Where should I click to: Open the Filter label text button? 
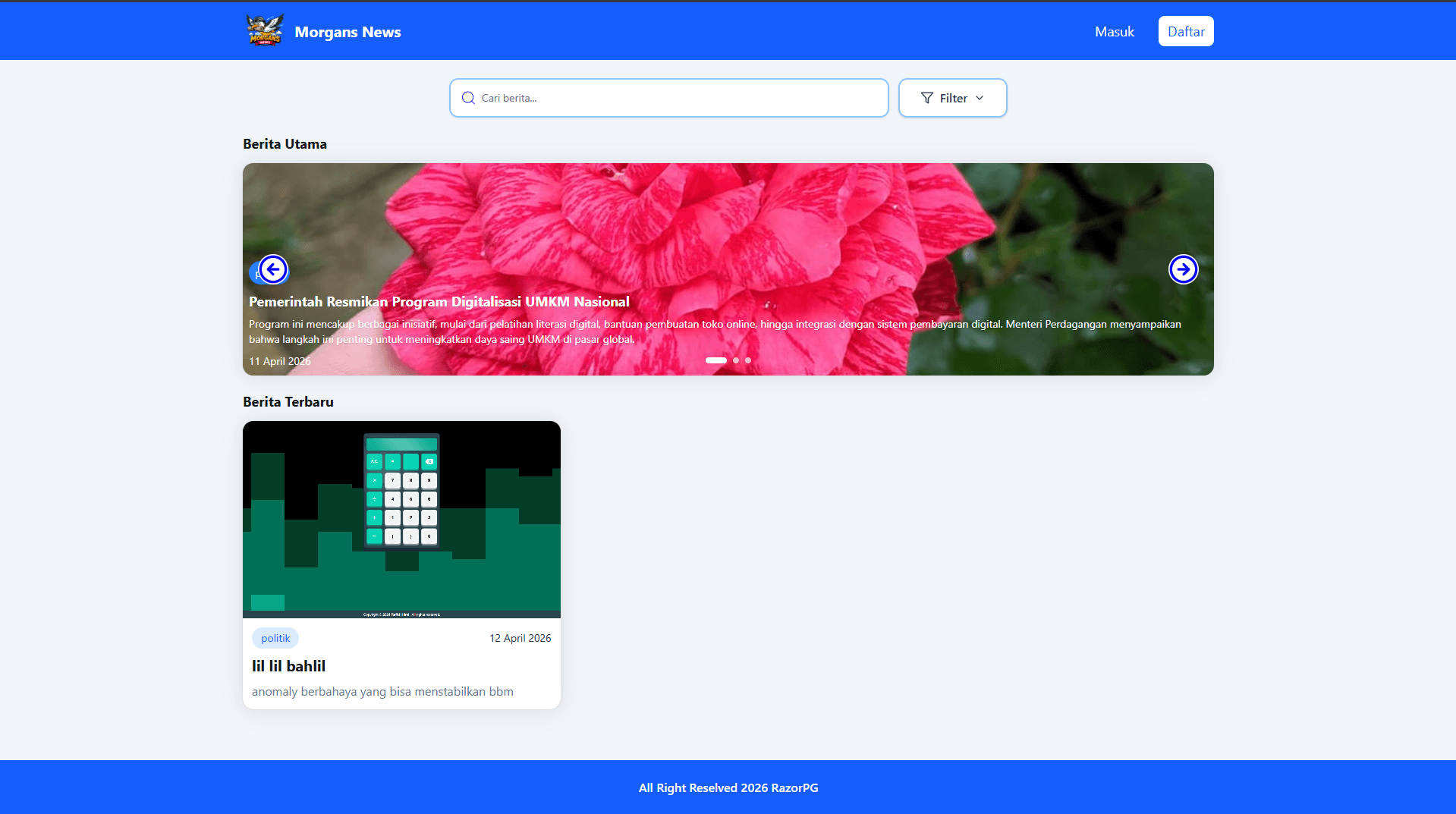click(953, 99)
